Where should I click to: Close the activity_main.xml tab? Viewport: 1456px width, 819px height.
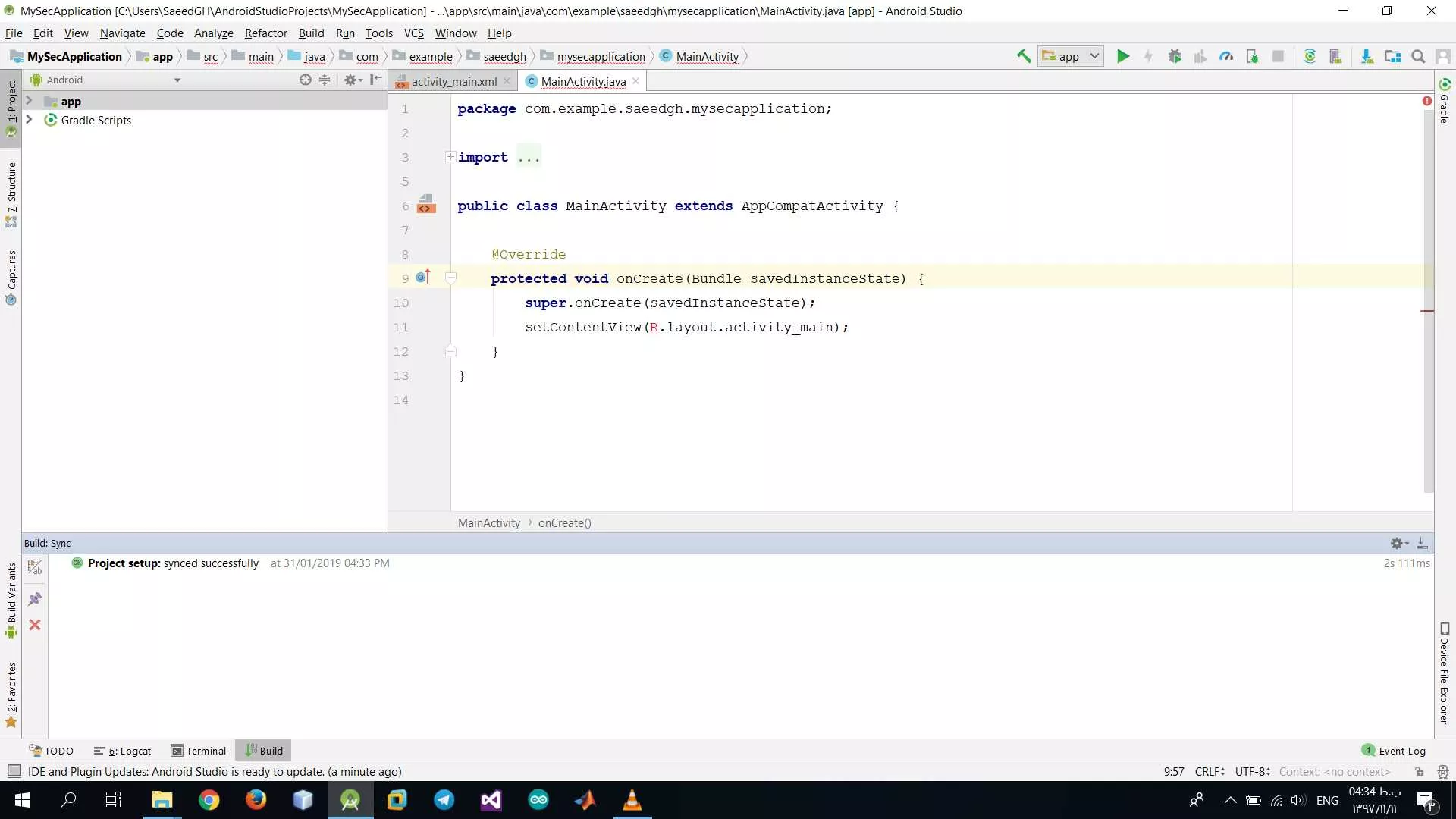(507, 81)
